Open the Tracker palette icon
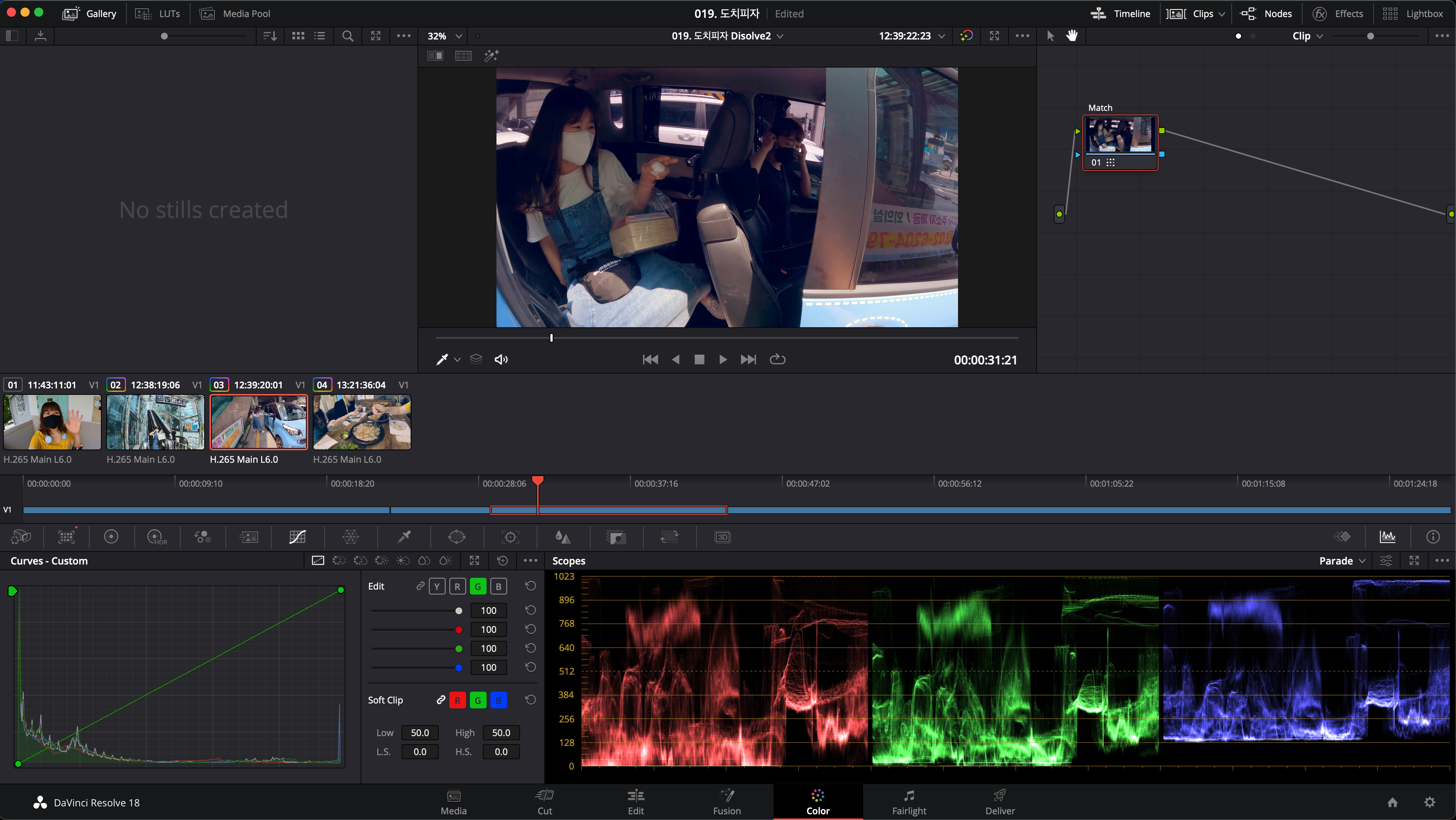1456x820 pixels. [510, 537]
